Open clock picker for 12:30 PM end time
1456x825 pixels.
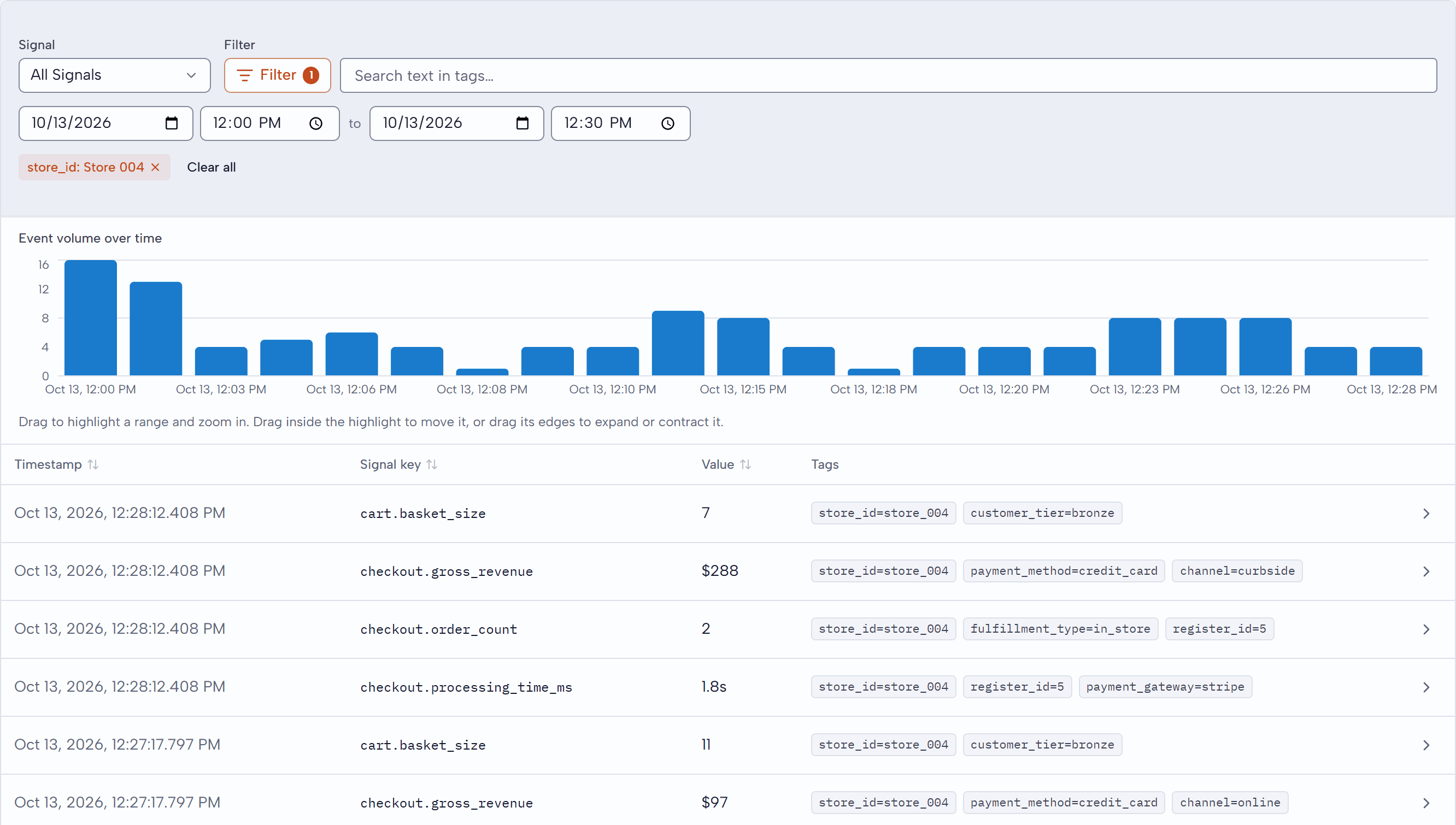[x=668, y=123]
